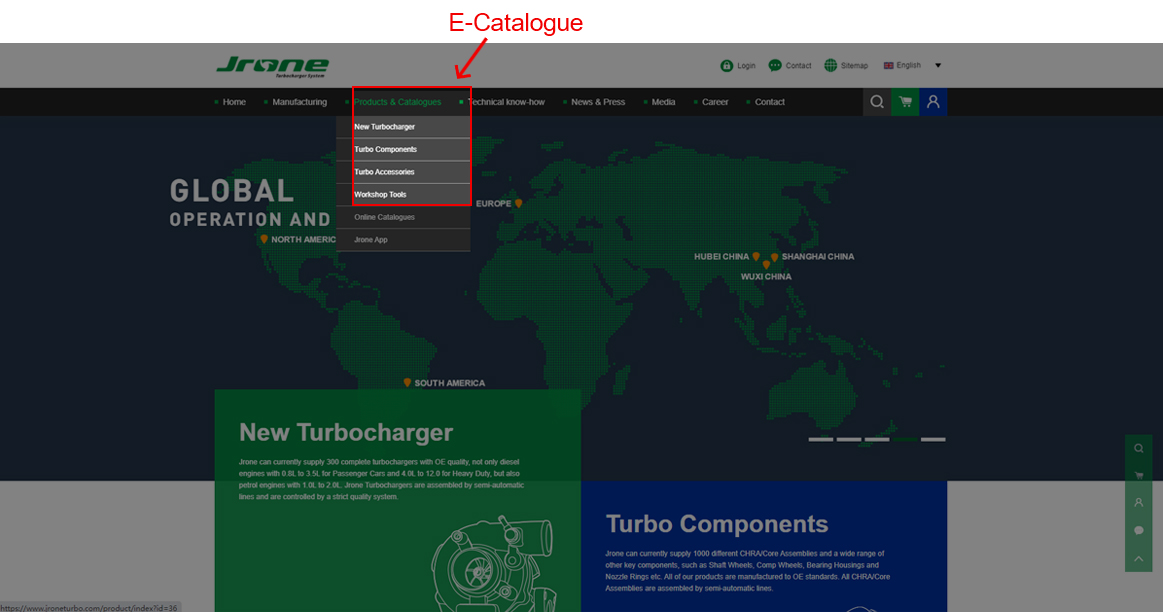This screenshot has width=1163, height=612.
Task: Click the South America map pin
Action: pos(407,383)
